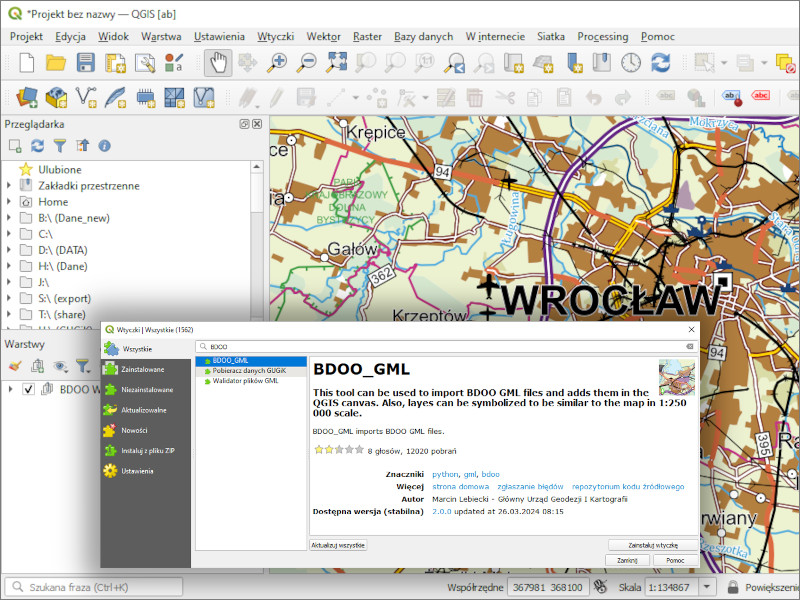
Task: Create a new project with blank page icon
Action: click(27, 63)
